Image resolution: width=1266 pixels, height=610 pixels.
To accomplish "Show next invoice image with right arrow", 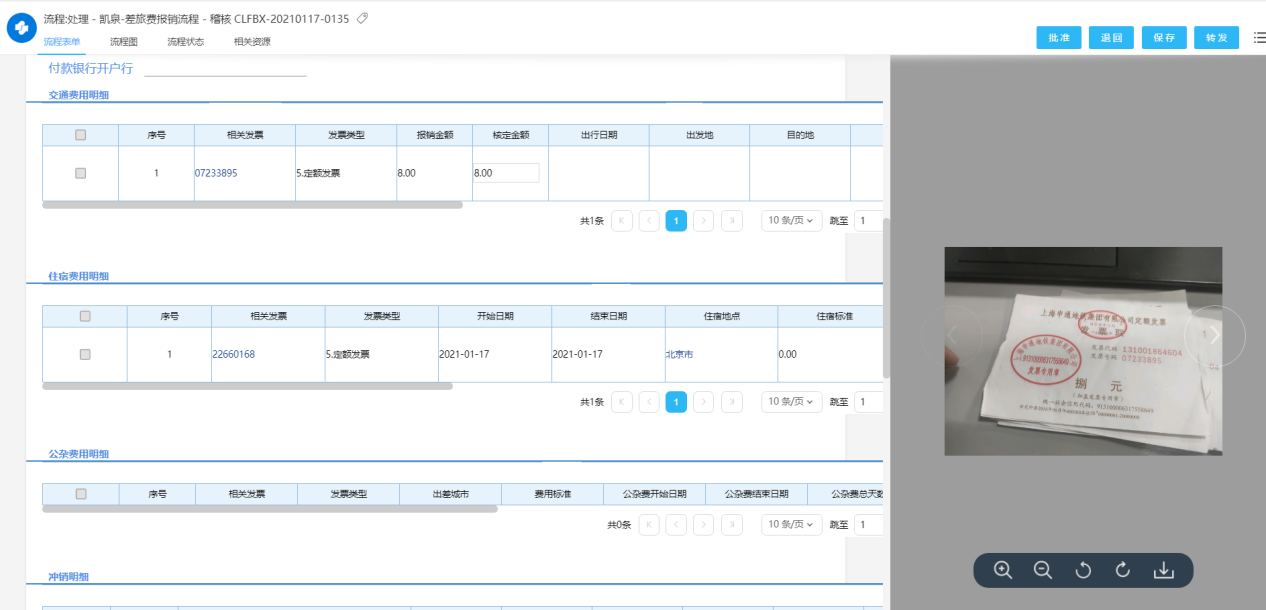I will coord(1214,336).
